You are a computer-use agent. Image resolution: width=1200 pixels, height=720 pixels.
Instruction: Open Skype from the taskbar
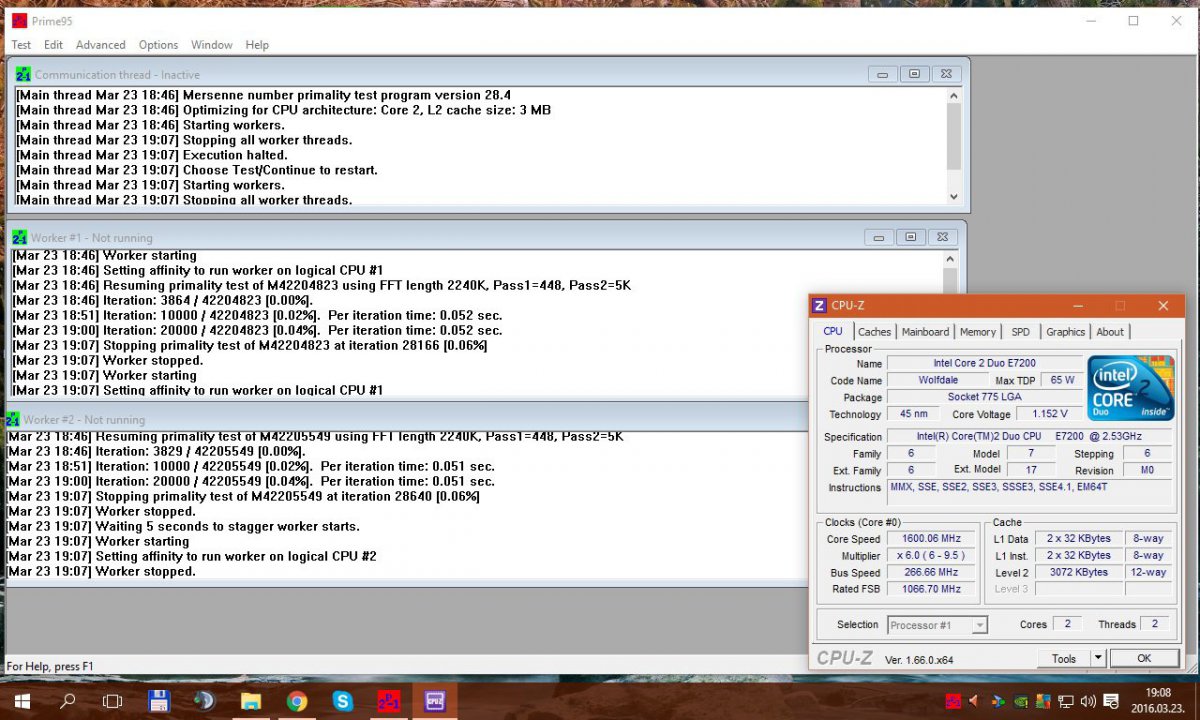(x=342, y=701)
